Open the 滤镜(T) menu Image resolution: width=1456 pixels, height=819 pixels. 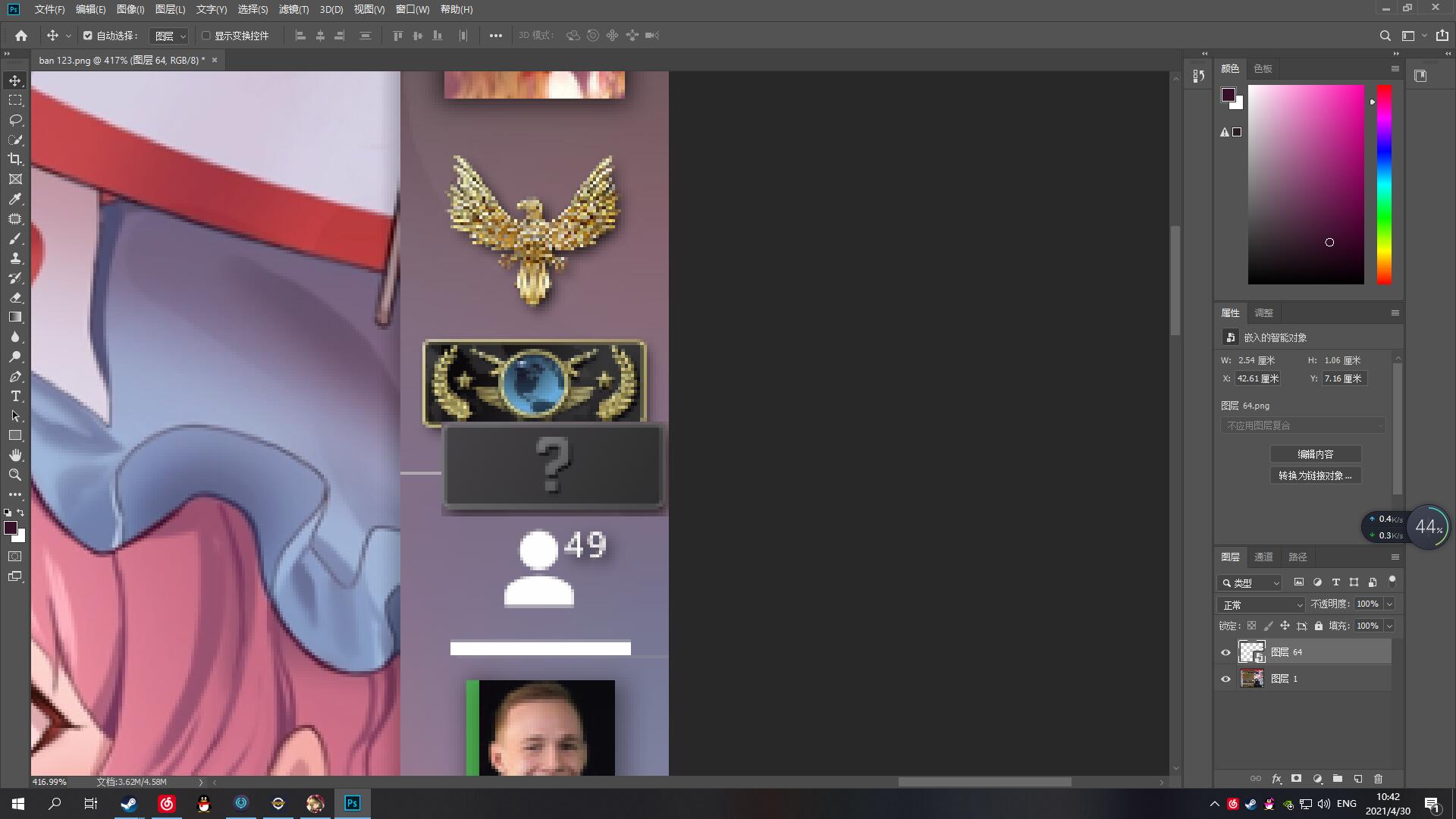coord(293,9)
